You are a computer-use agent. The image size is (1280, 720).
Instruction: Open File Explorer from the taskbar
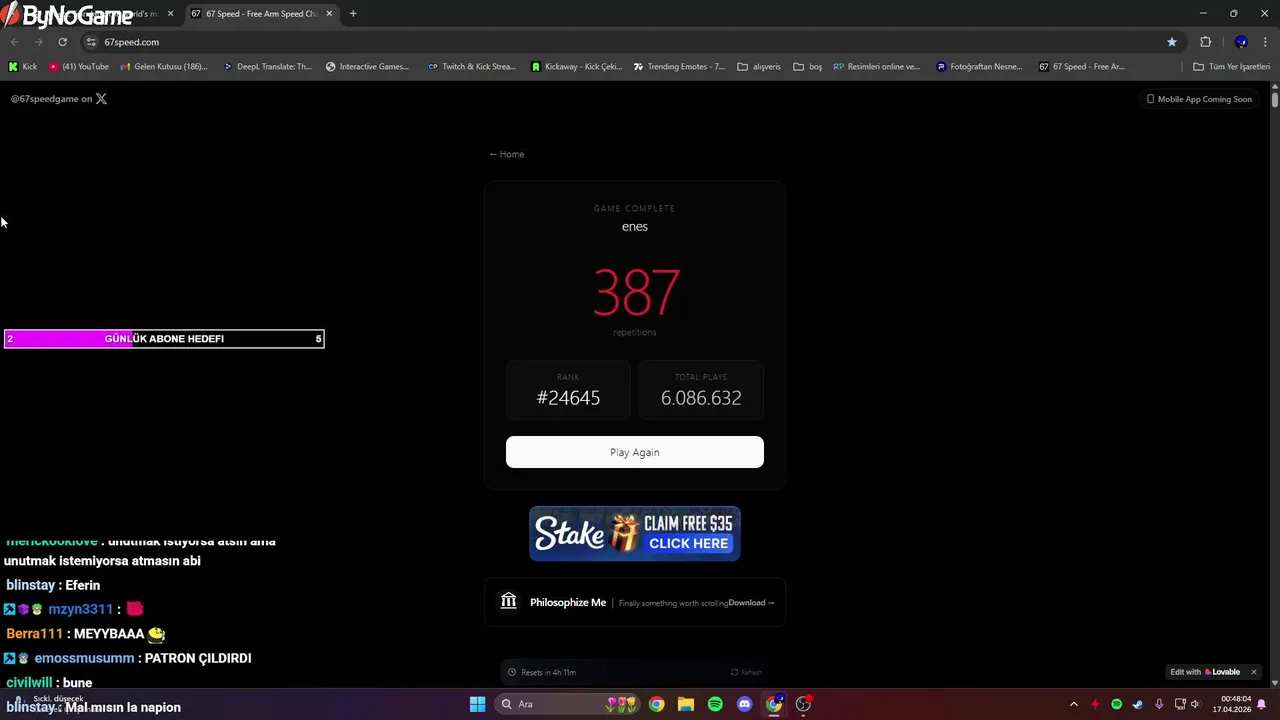(685, 704)
